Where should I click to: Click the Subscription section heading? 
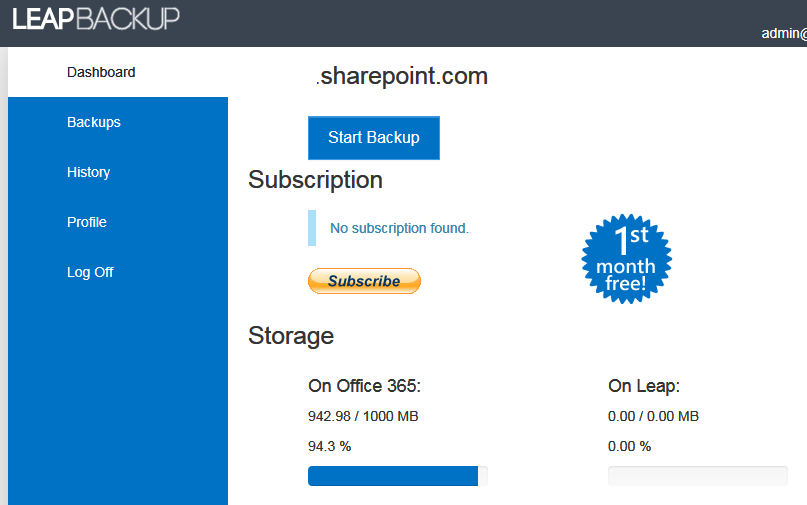coord(315,180)
